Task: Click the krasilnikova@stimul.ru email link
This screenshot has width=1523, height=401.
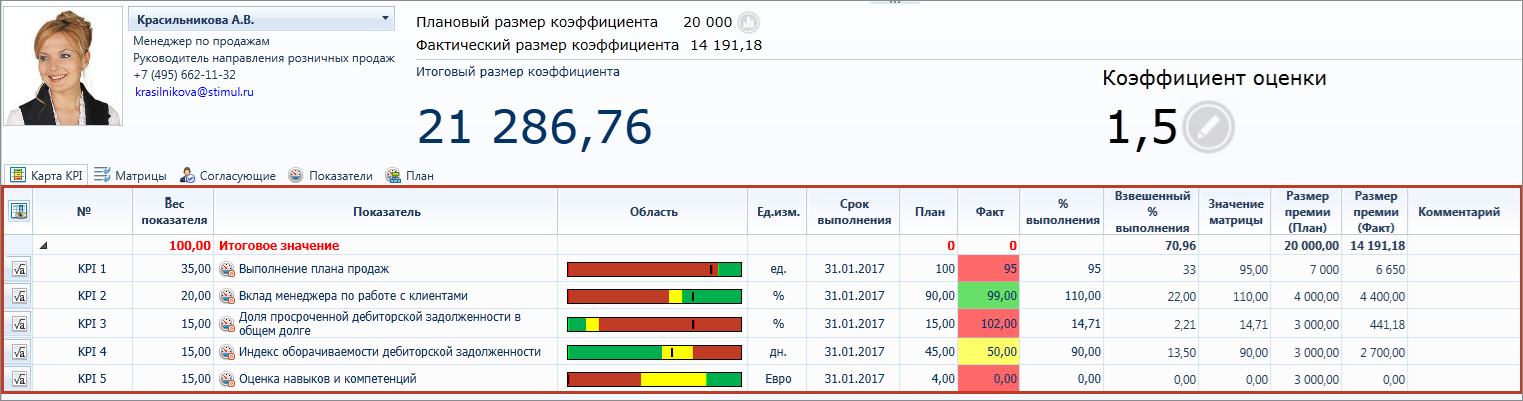Action: tap(194, 92)
